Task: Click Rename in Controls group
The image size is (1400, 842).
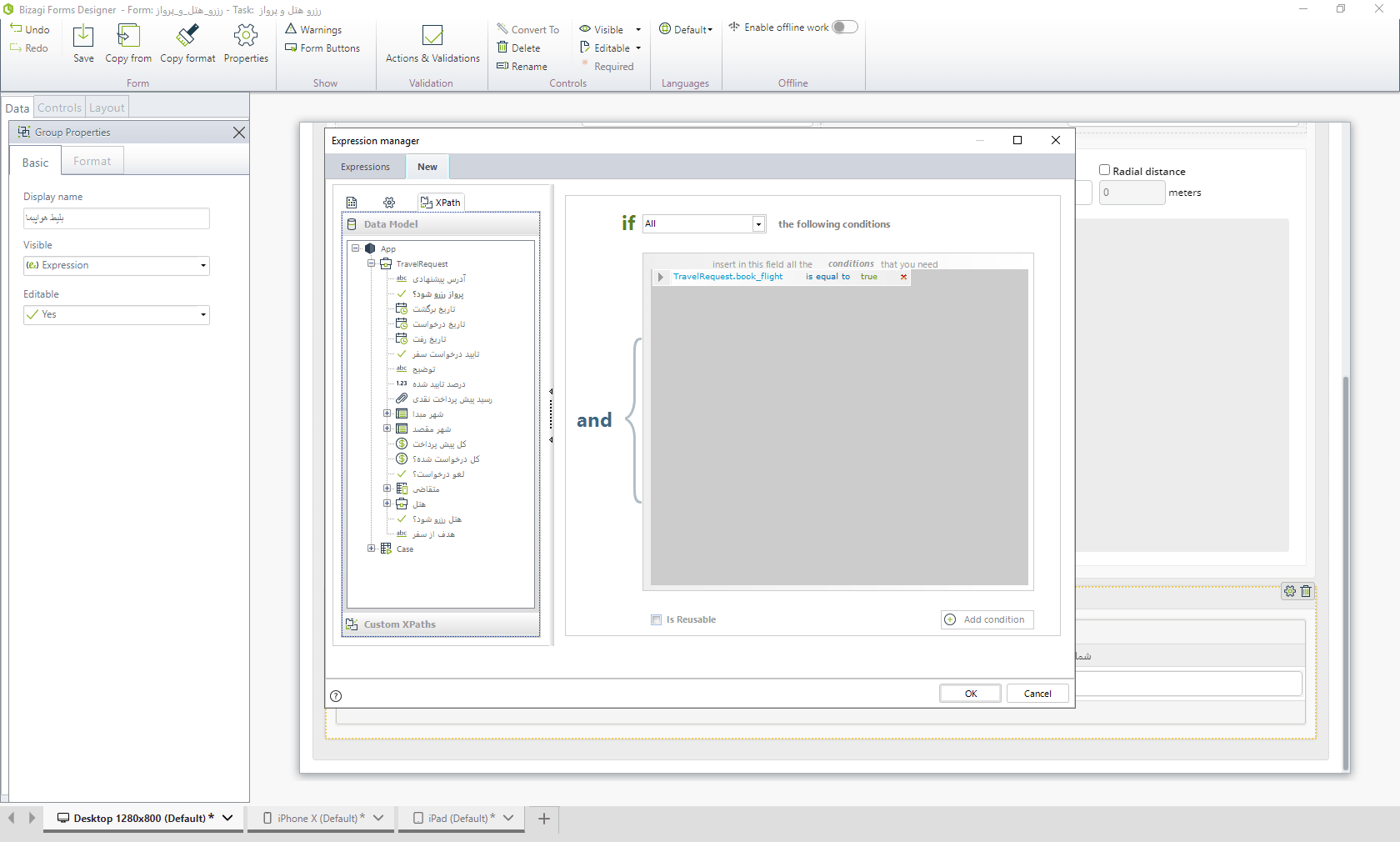Action: click(522, 66)
